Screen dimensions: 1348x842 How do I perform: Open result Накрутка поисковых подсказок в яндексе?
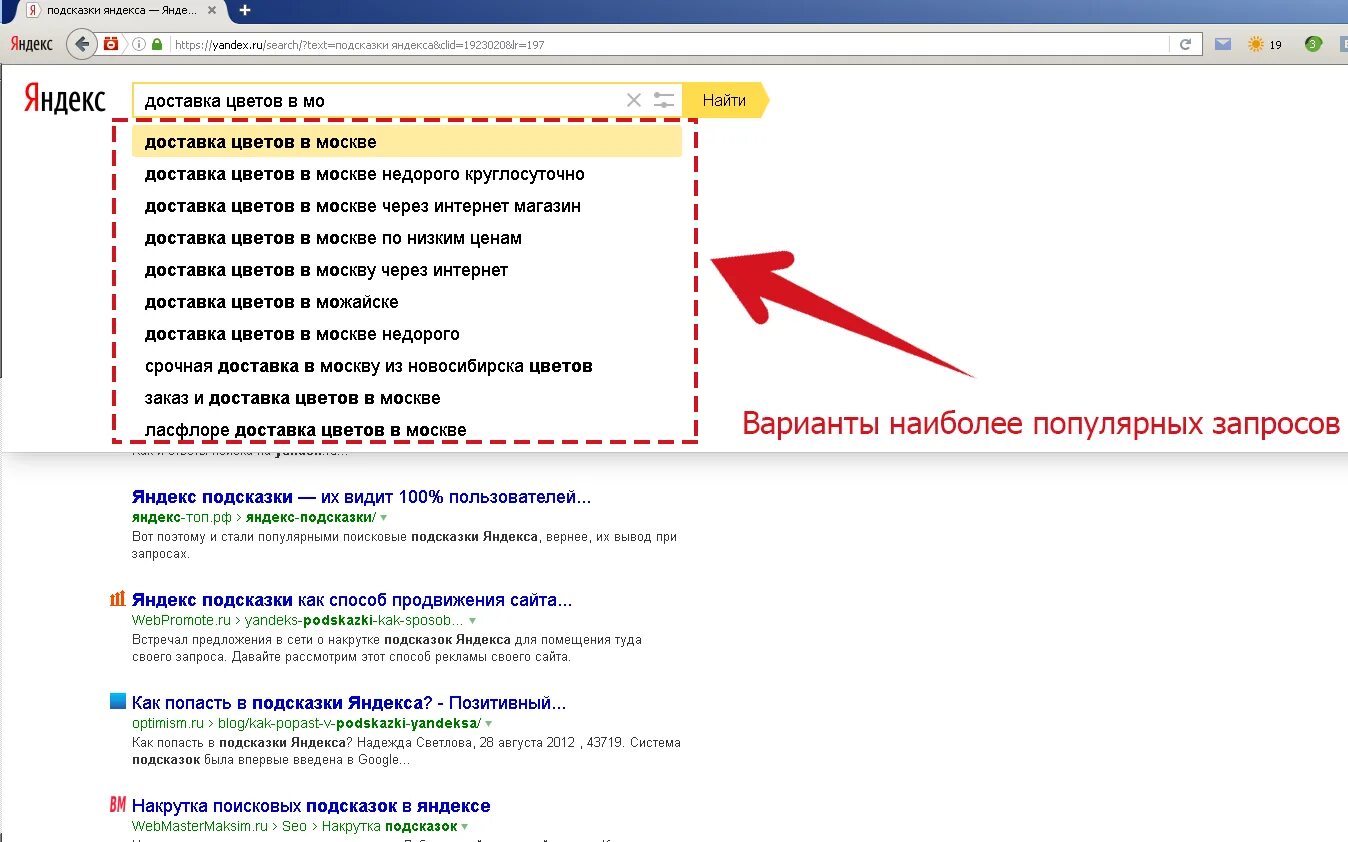tap(311, 806)
